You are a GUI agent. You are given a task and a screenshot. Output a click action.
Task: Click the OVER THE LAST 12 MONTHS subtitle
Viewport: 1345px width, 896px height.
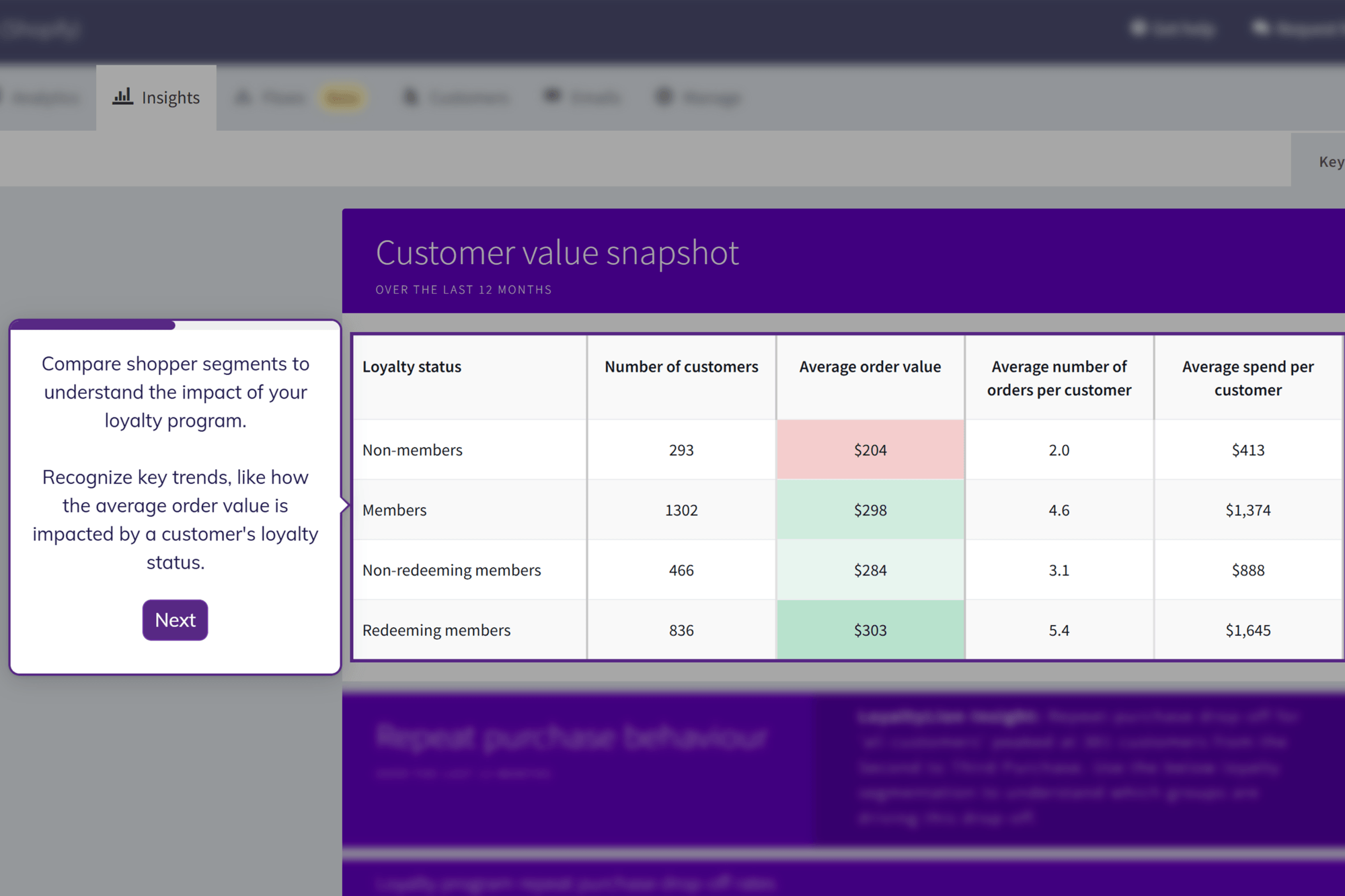click(x=463, y=290)
